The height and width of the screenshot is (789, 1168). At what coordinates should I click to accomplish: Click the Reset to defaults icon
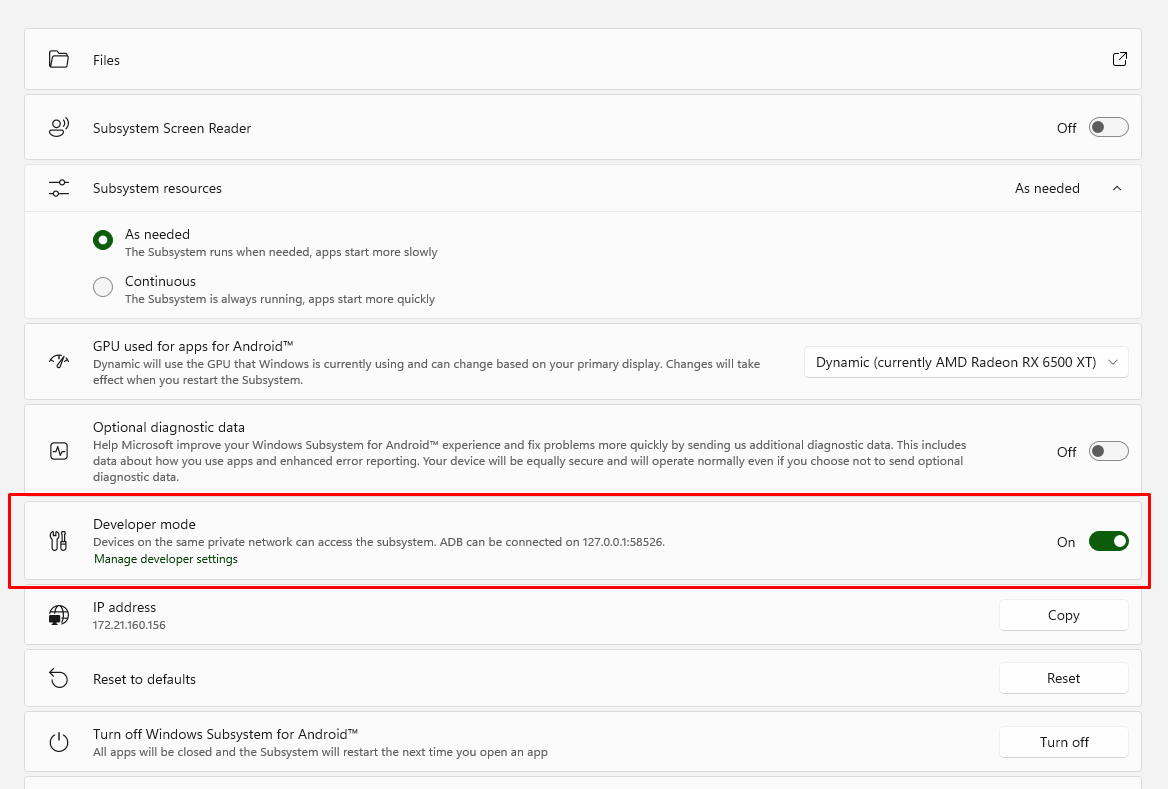pos(59,679)
